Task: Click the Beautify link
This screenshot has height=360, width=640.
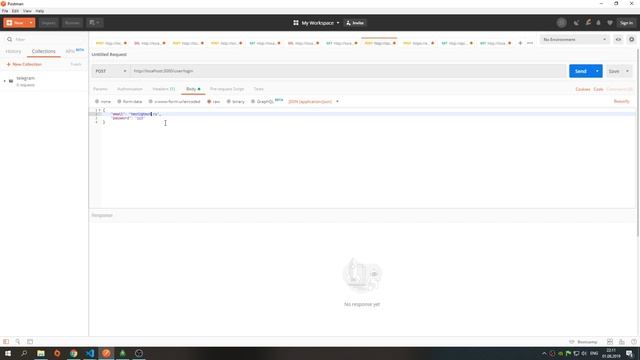Action: tap(621, 101)
